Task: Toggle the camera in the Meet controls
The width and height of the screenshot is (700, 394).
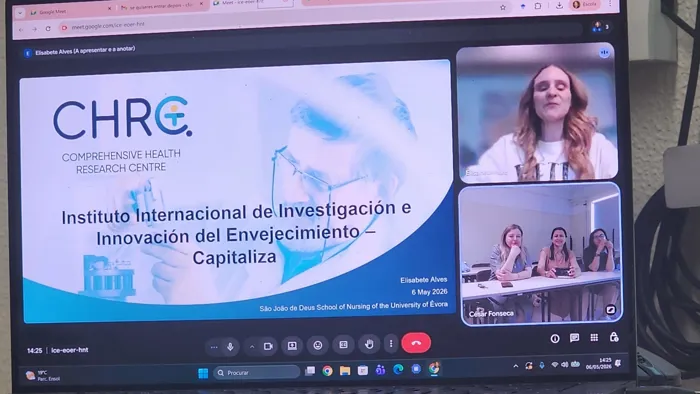Action: coord(268,346)
